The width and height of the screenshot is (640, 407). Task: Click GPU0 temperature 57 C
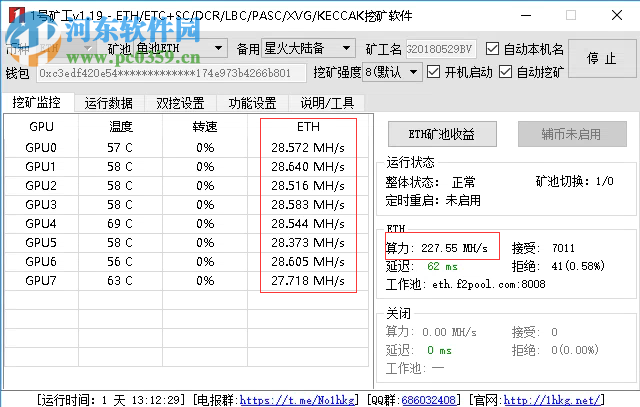pos(120,147)
